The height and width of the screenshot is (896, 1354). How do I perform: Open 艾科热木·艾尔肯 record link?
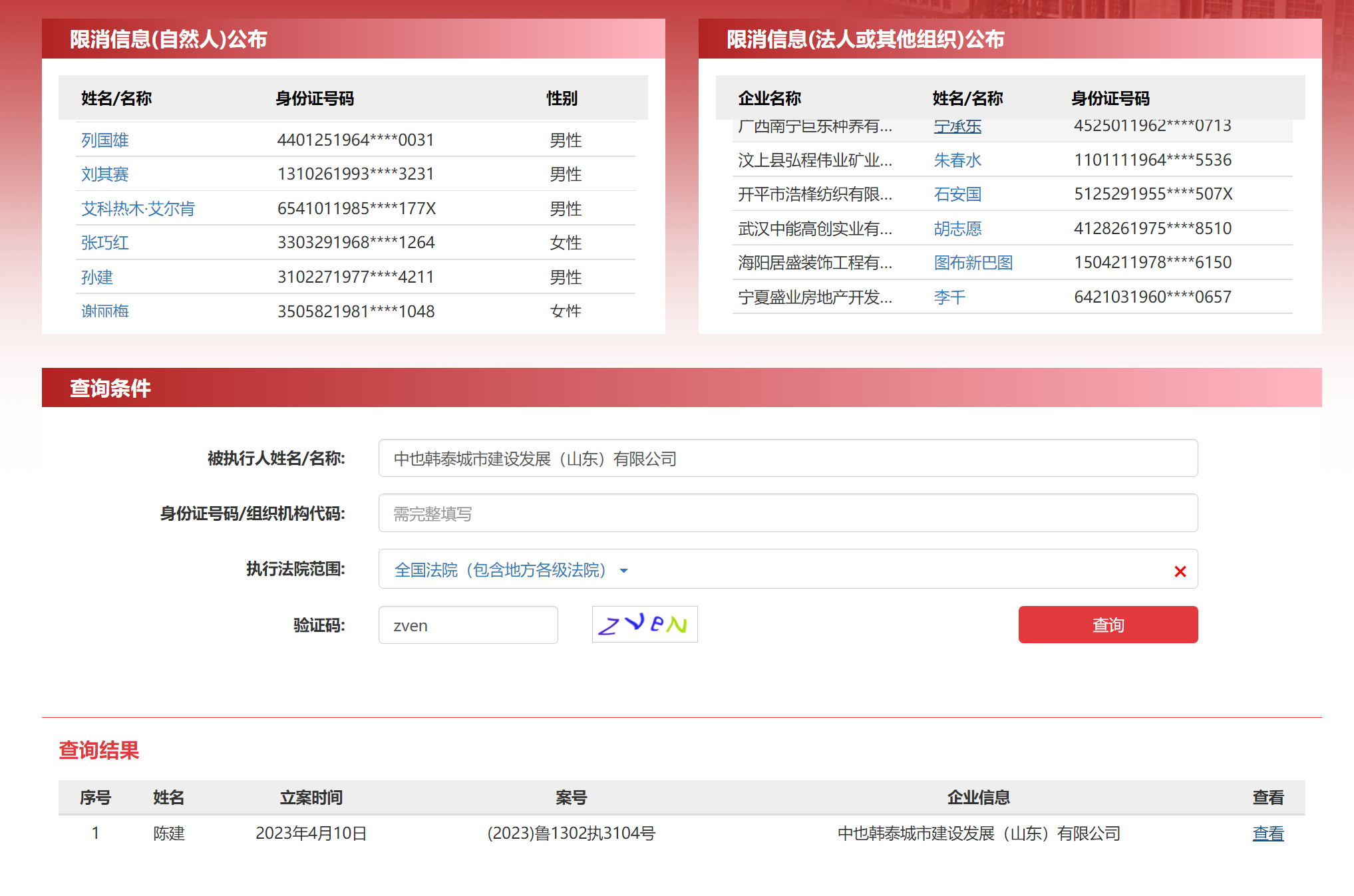[138, 209]
